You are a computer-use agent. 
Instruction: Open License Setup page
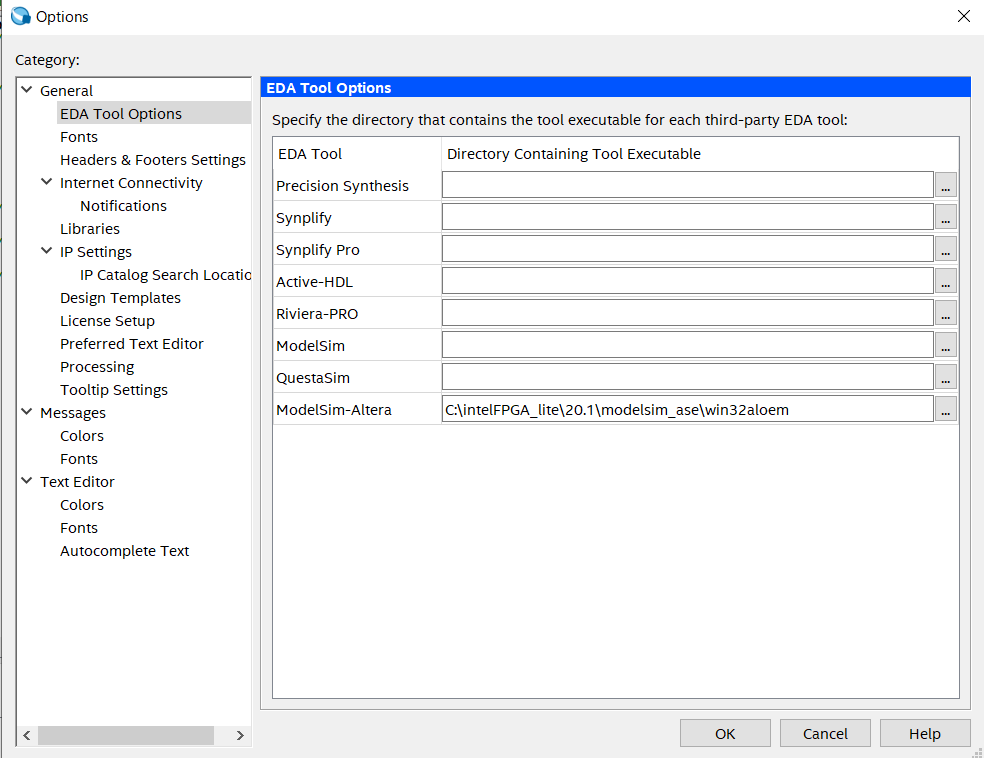[x=107, y=321]
